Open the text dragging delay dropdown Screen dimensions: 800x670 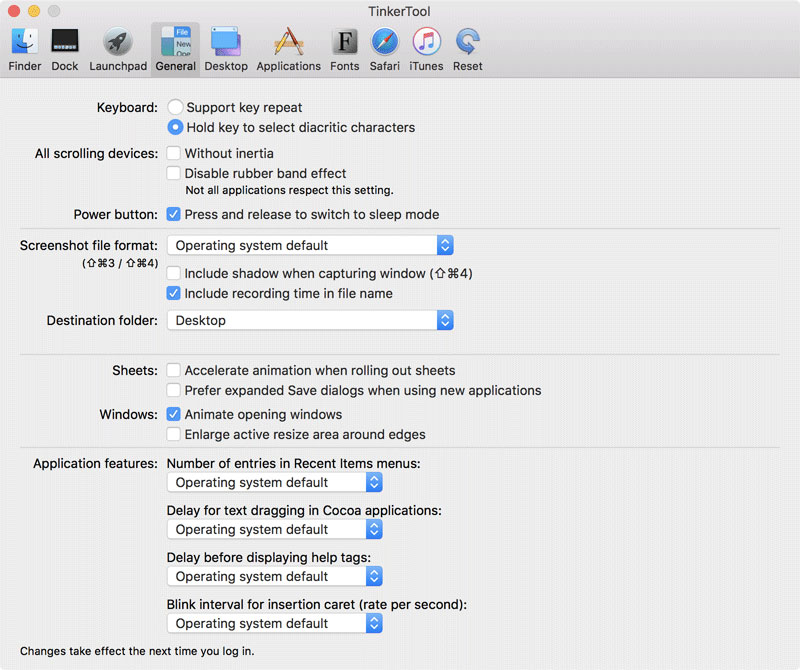coord(274,530)
